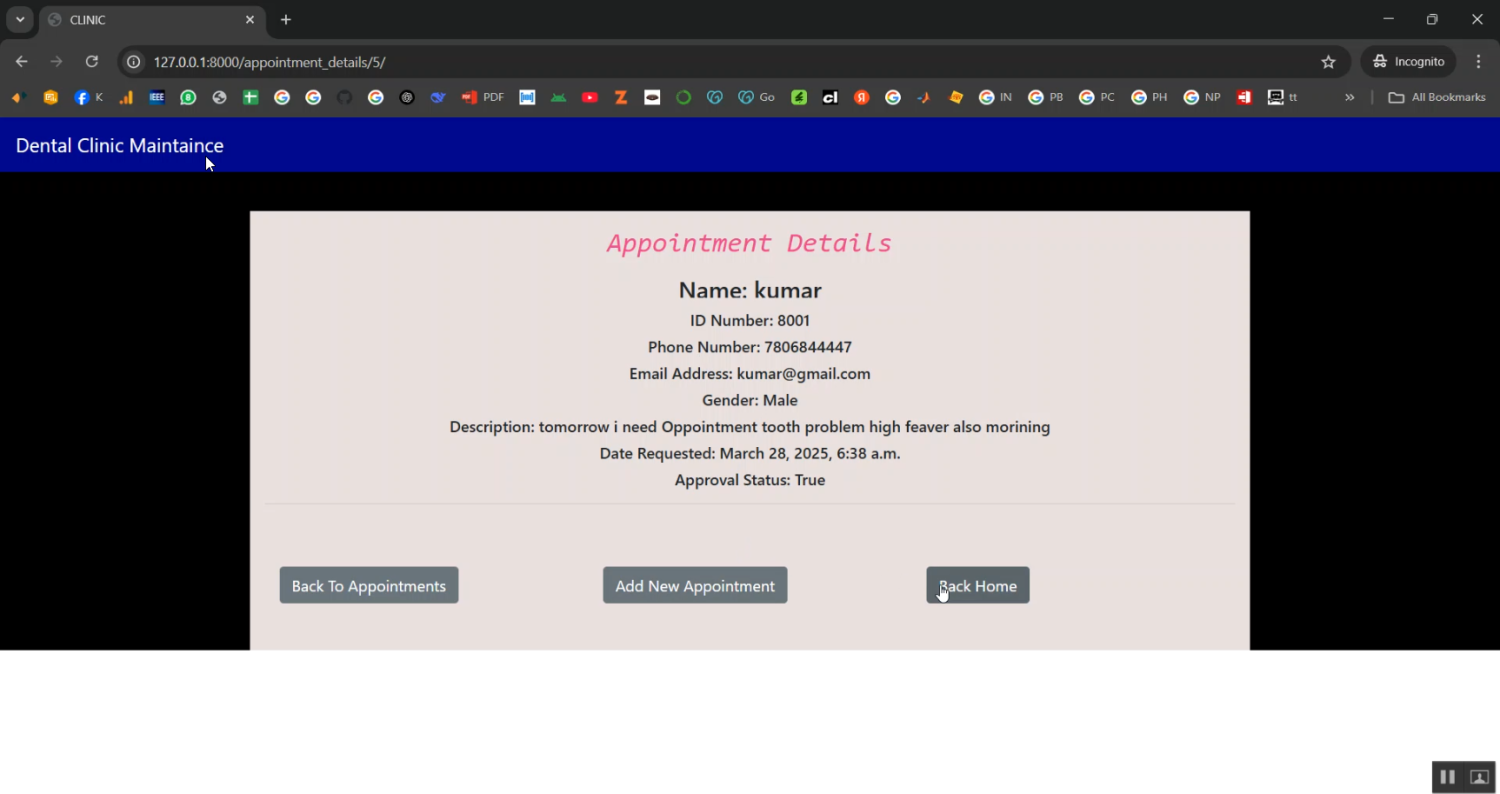Open the PDF bookmark
This screenshot has width=1500, height=794.
(482, 97)
